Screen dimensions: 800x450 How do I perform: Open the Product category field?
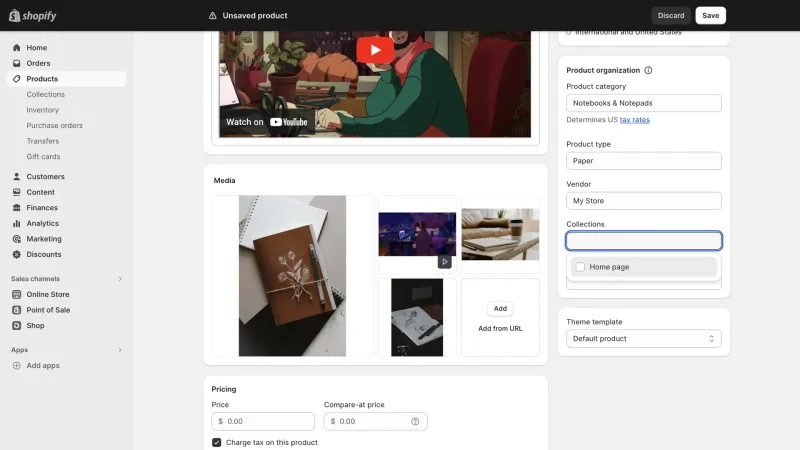643,103
